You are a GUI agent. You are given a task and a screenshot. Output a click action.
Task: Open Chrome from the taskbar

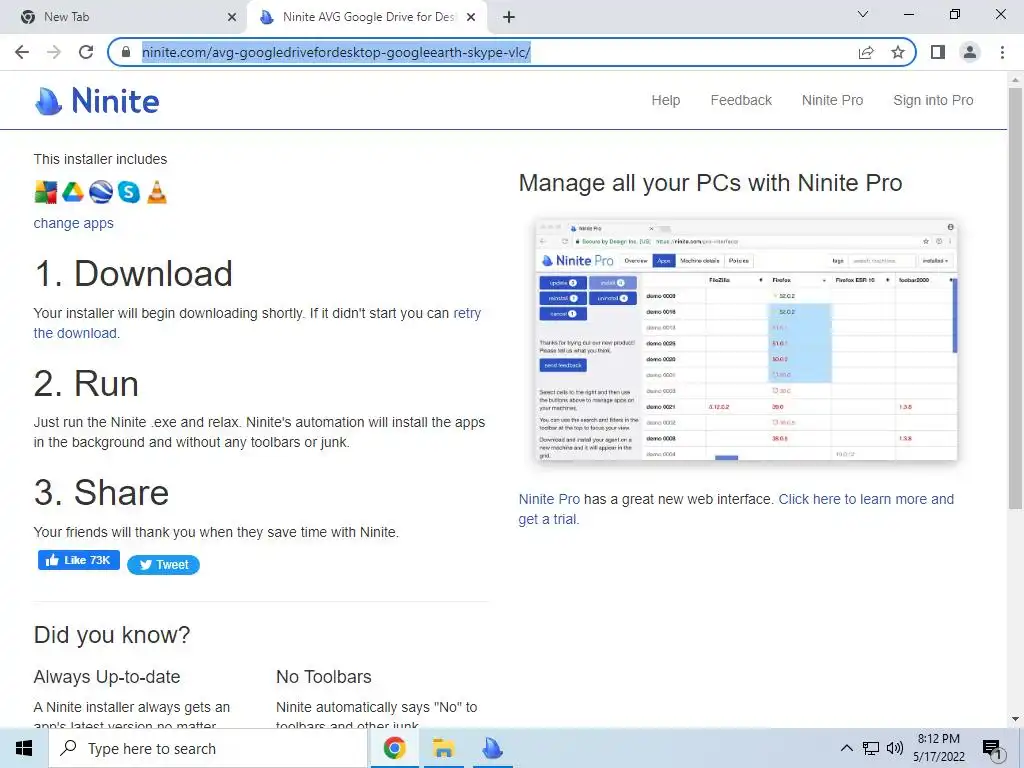(394, 748)
